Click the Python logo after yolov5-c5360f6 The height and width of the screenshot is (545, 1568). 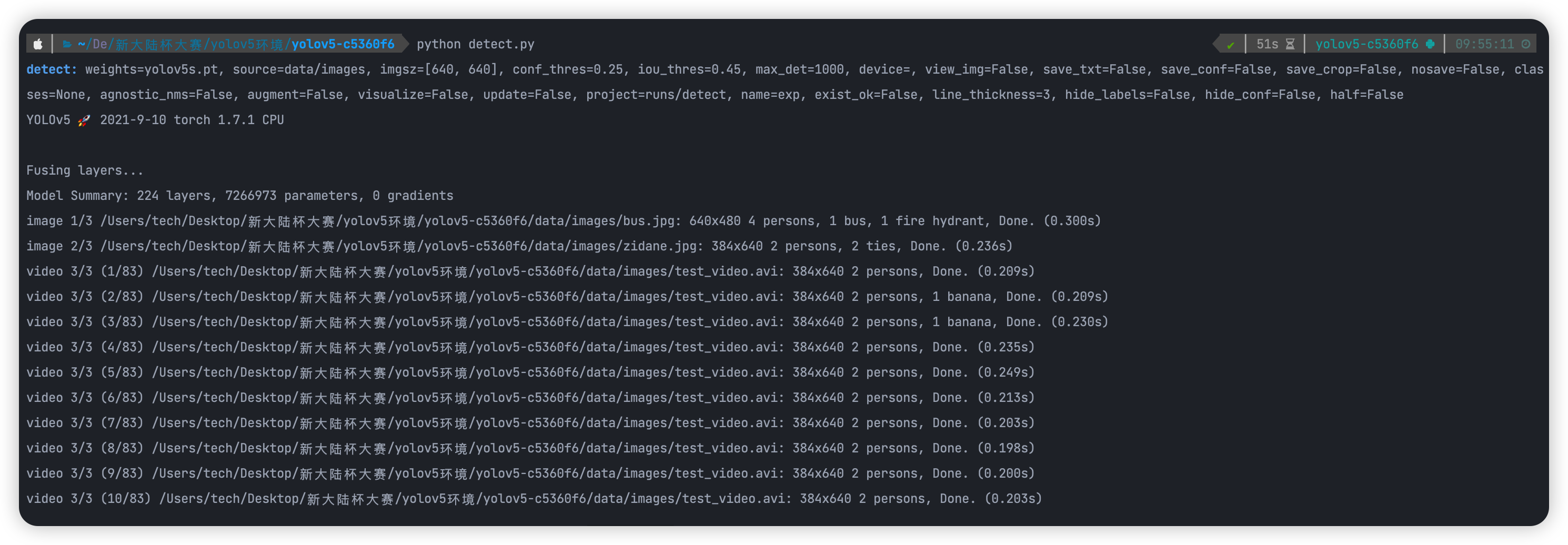click(1430, 44)
